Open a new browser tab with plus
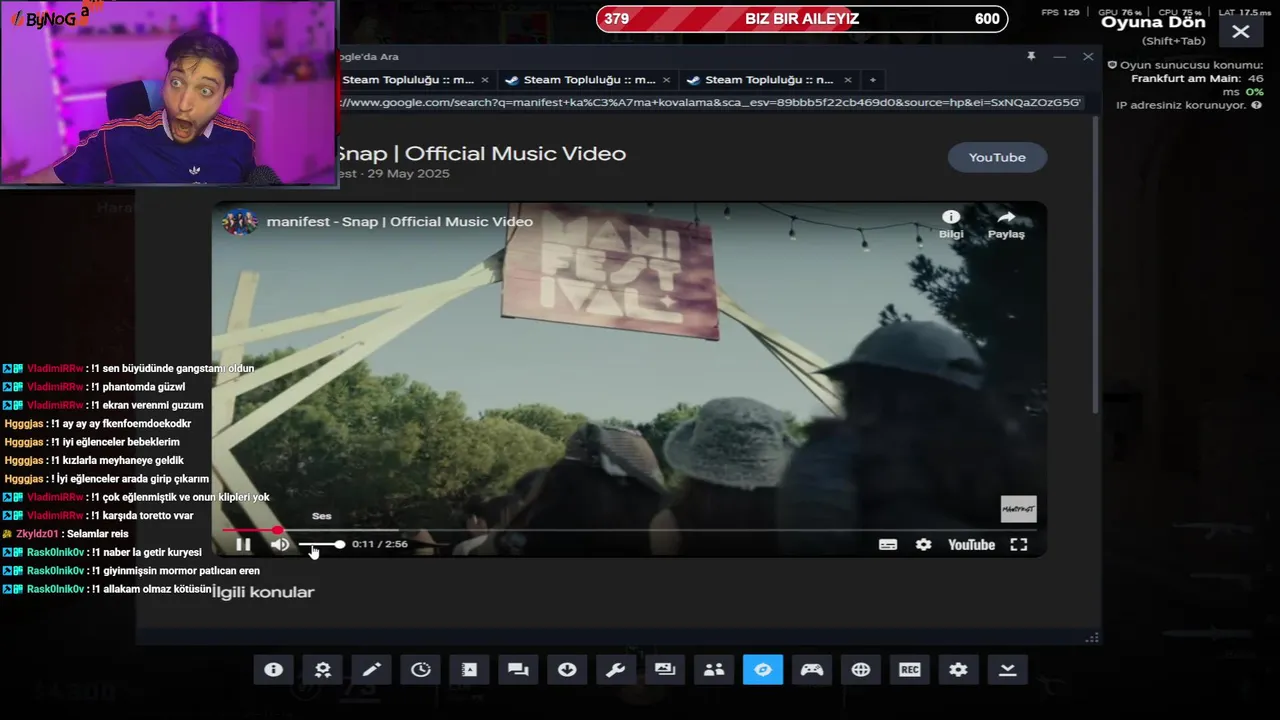The height and width of the screenshot is (720, 1280). pyautogui.click(x=873, y=80)
